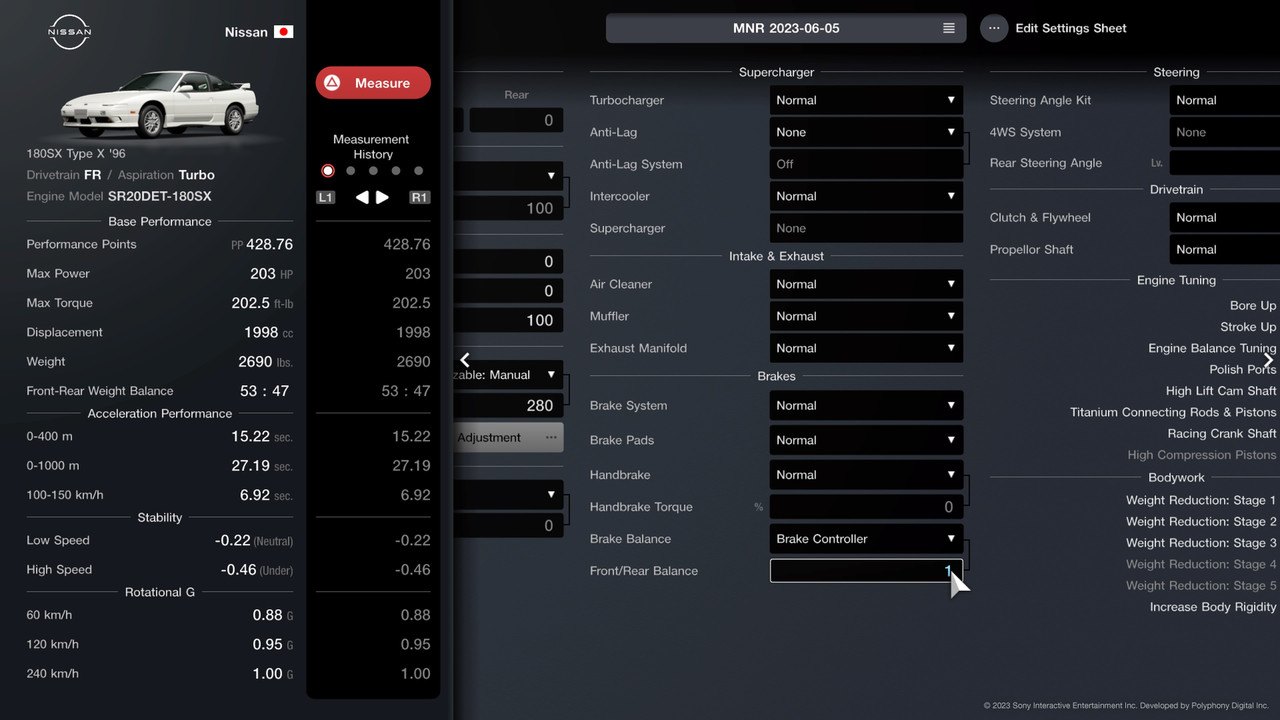Open the Intercooler dropdown
The height and width of the screenshot is (720, 1280).
867,196
